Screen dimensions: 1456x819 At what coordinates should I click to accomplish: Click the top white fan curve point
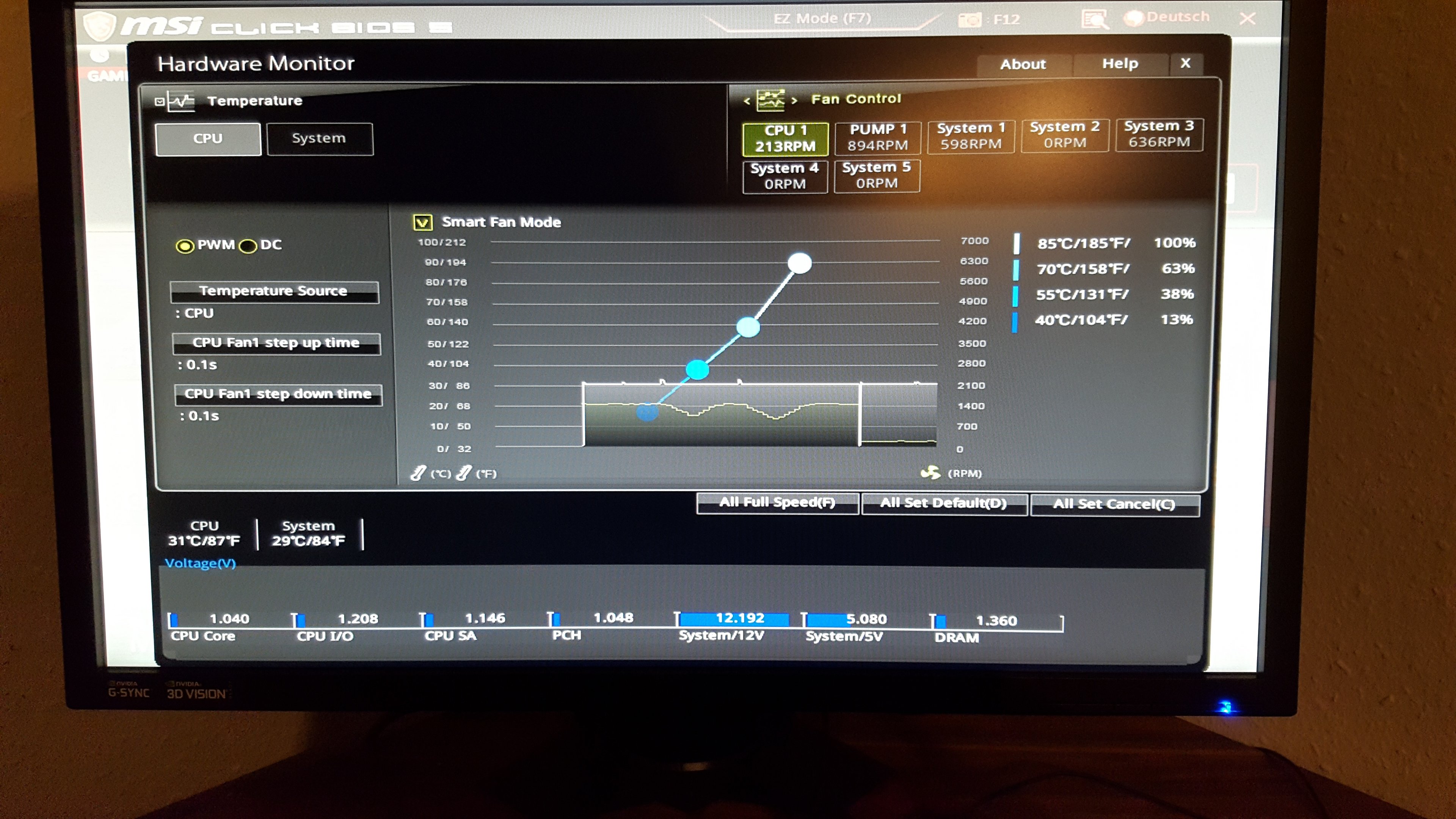point(799,263)
